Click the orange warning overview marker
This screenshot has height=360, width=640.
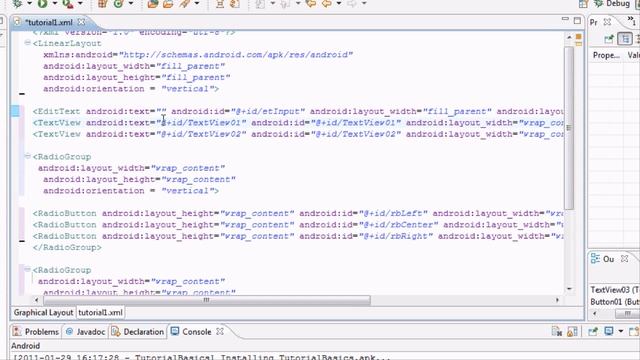[578, 37]
